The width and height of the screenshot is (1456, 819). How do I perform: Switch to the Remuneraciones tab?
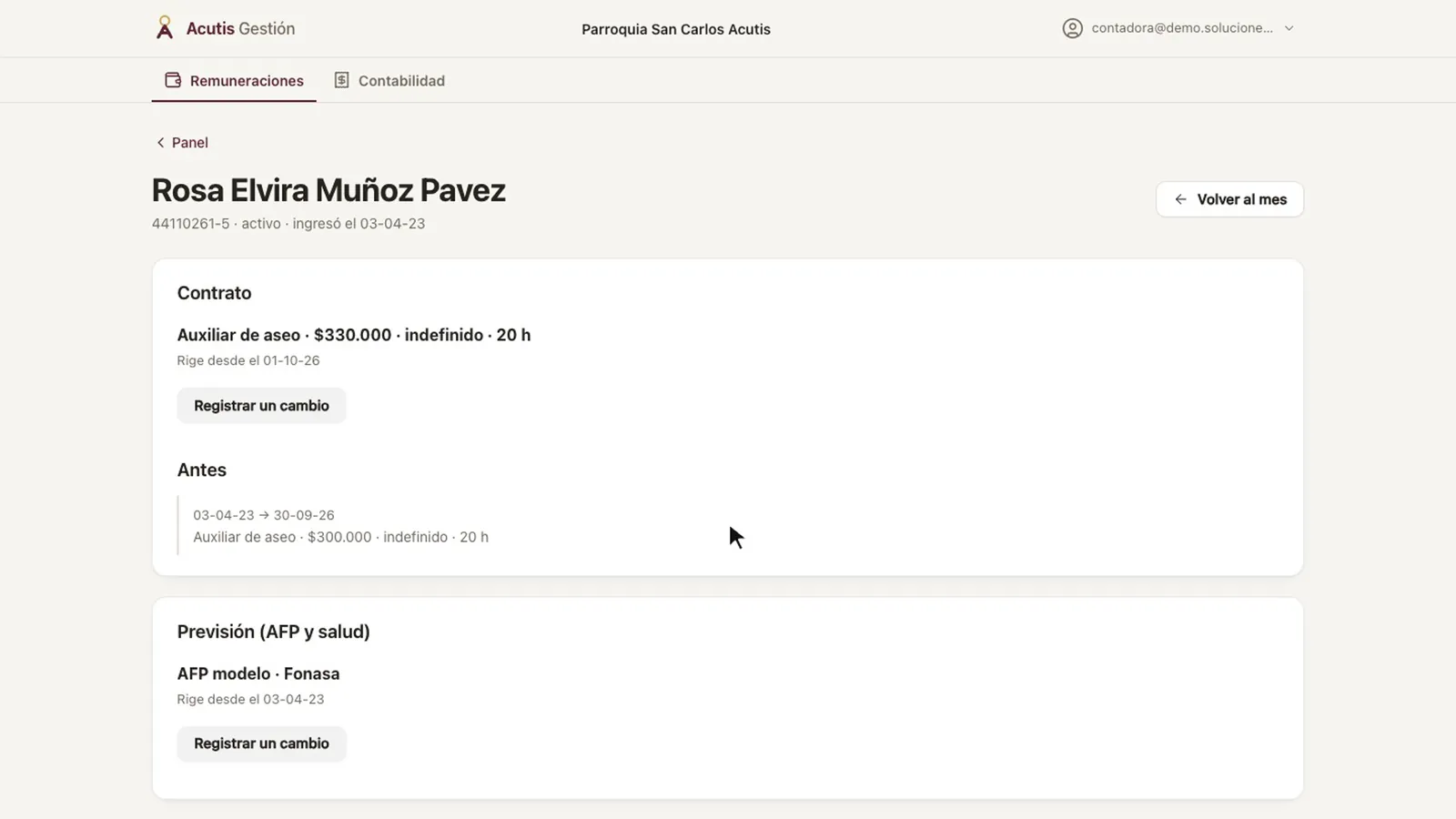234,80
